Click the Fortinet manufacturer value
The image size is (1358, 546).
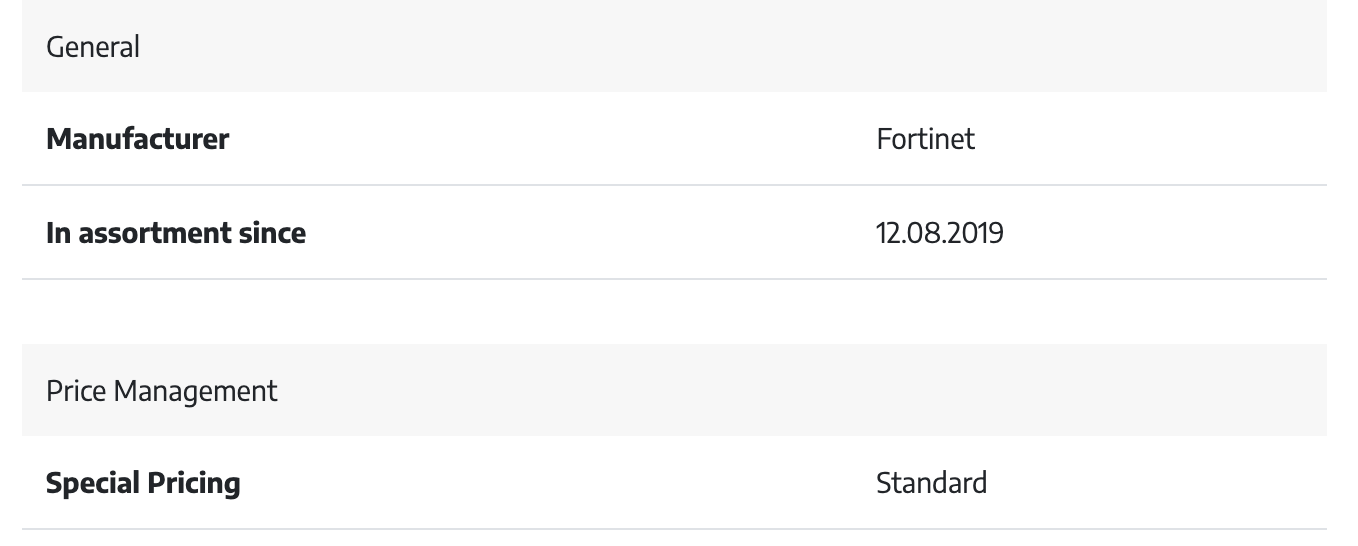(925, 139)
